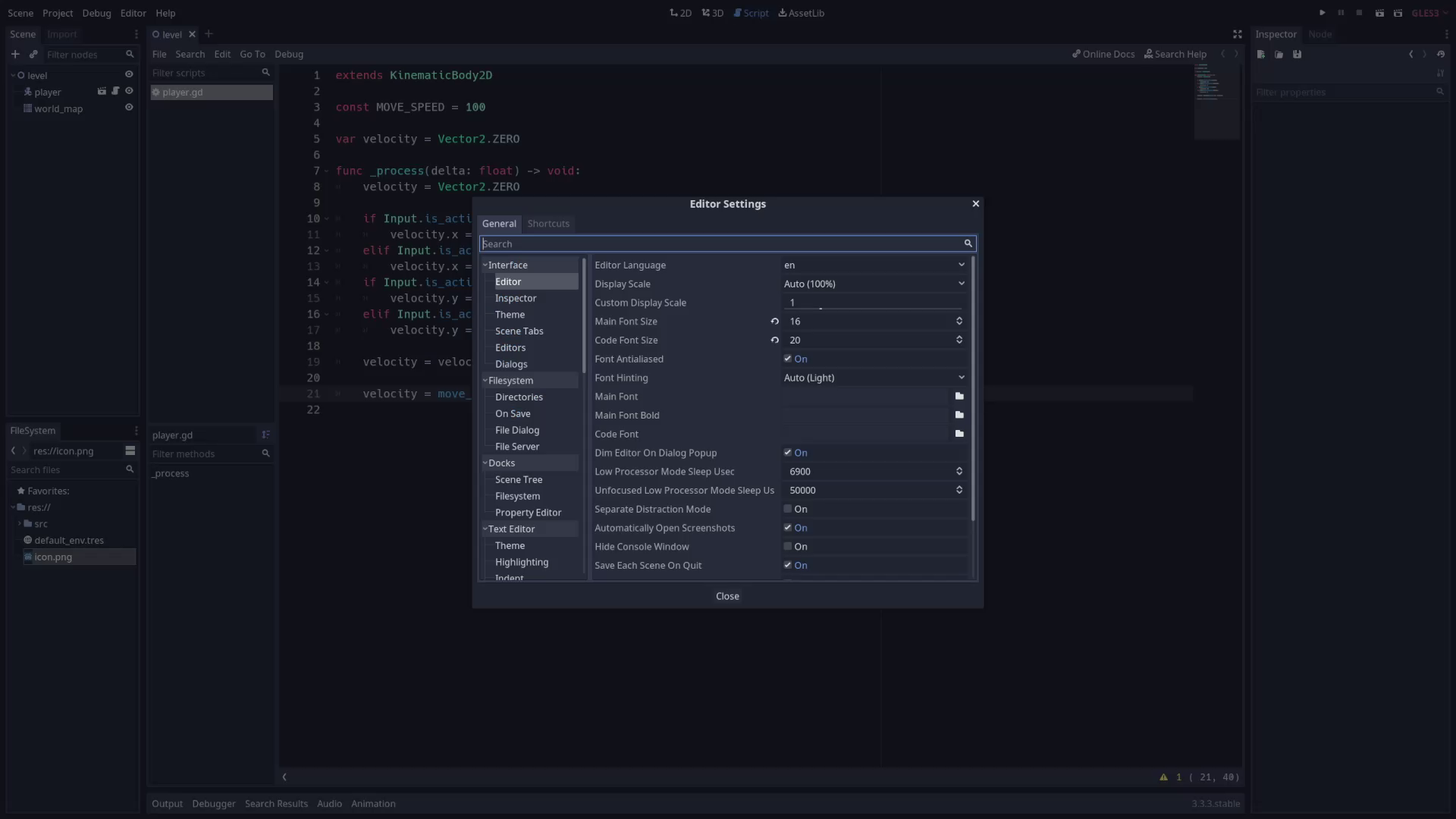The image size is (1456, 819).
Task: Toggle method list sorting icon
Action: click(x=266, y=435)
